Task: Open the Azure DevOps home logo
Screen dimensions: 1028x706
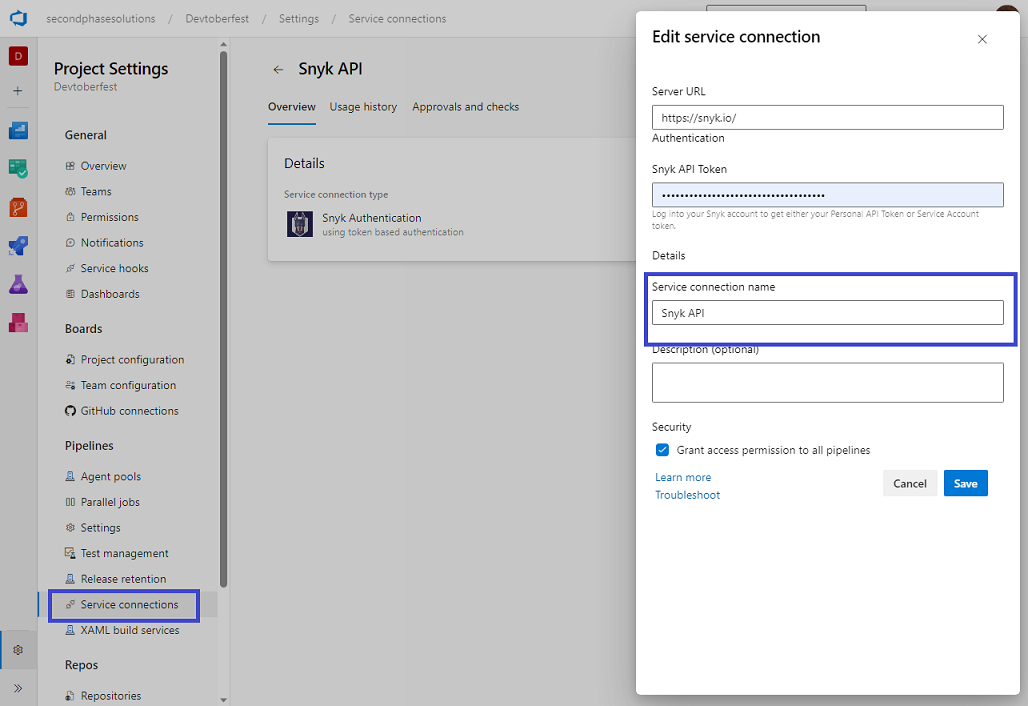Action: coord(18,18)
